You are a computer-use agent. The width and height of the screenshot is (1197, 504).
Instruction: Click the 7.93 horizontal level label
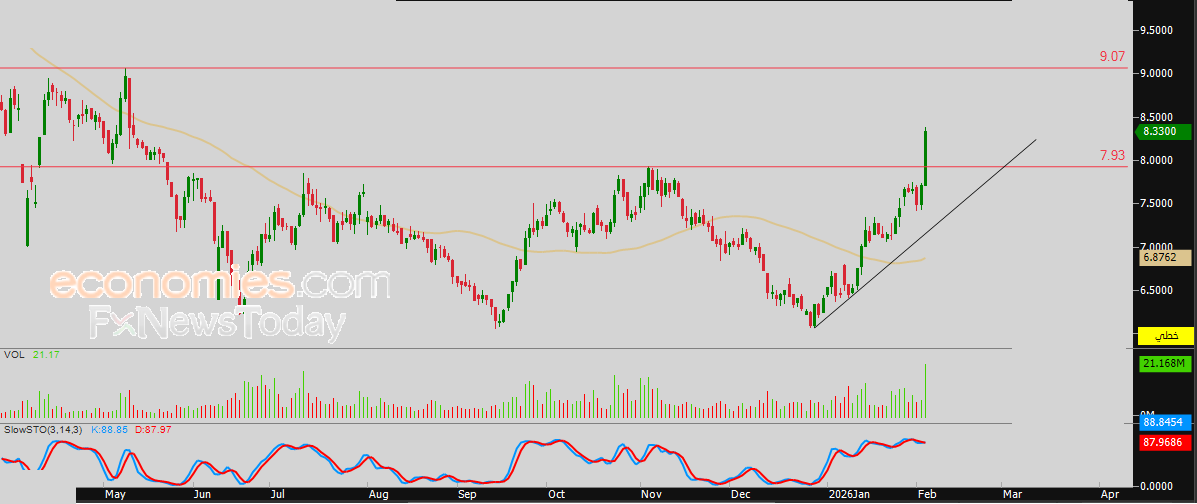point(1112,155)
